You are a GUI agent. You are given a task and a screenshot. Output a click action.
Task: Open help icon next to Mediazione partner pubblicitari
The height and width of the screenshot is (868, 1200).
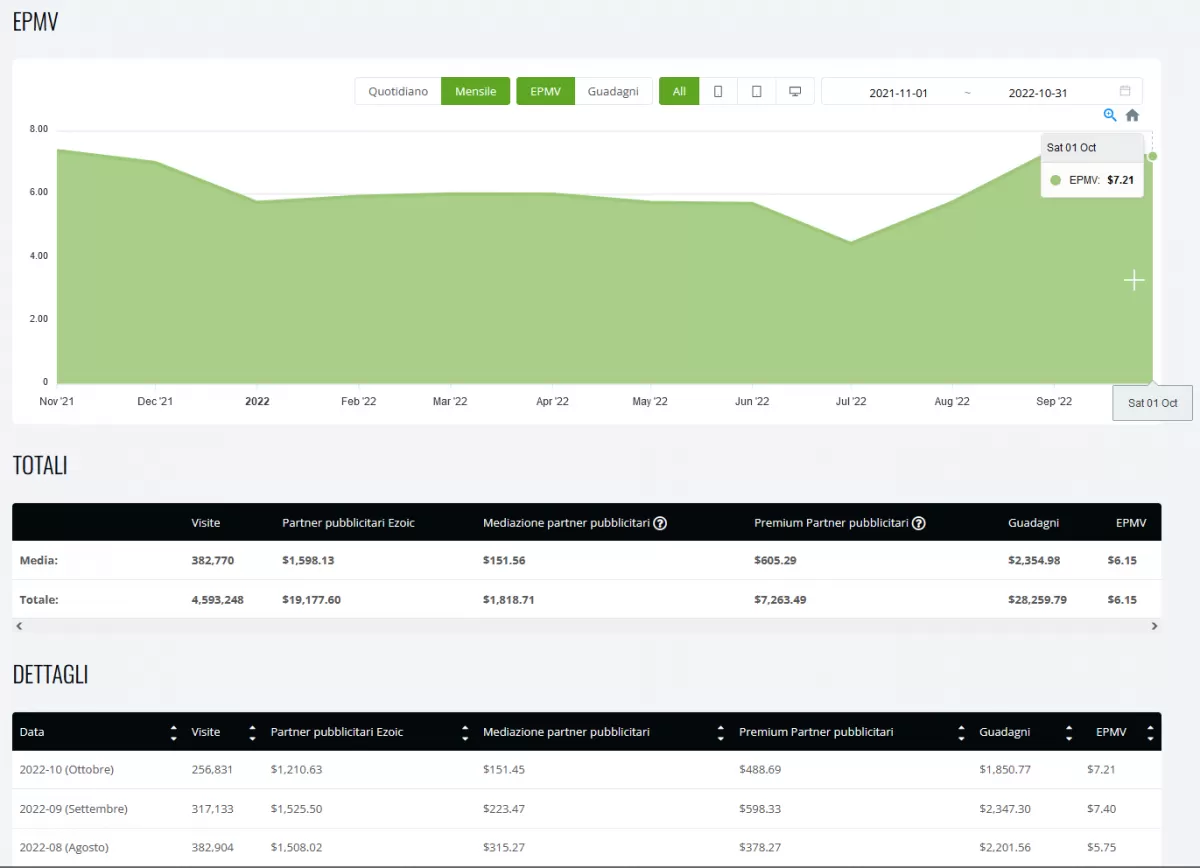(660, 523)
